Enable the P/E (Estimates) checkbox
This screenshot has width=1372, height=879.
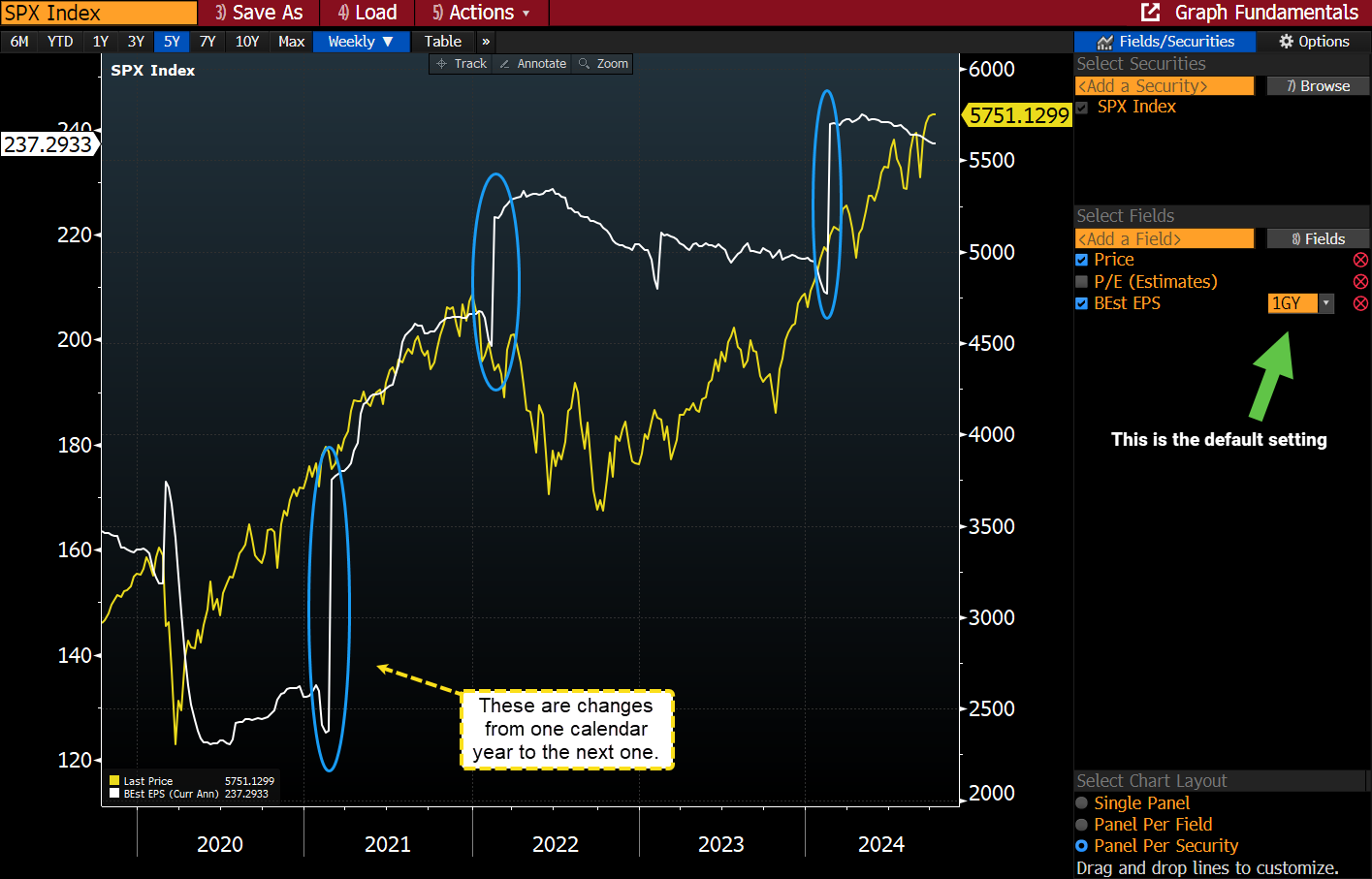(x=1081, y=281)
